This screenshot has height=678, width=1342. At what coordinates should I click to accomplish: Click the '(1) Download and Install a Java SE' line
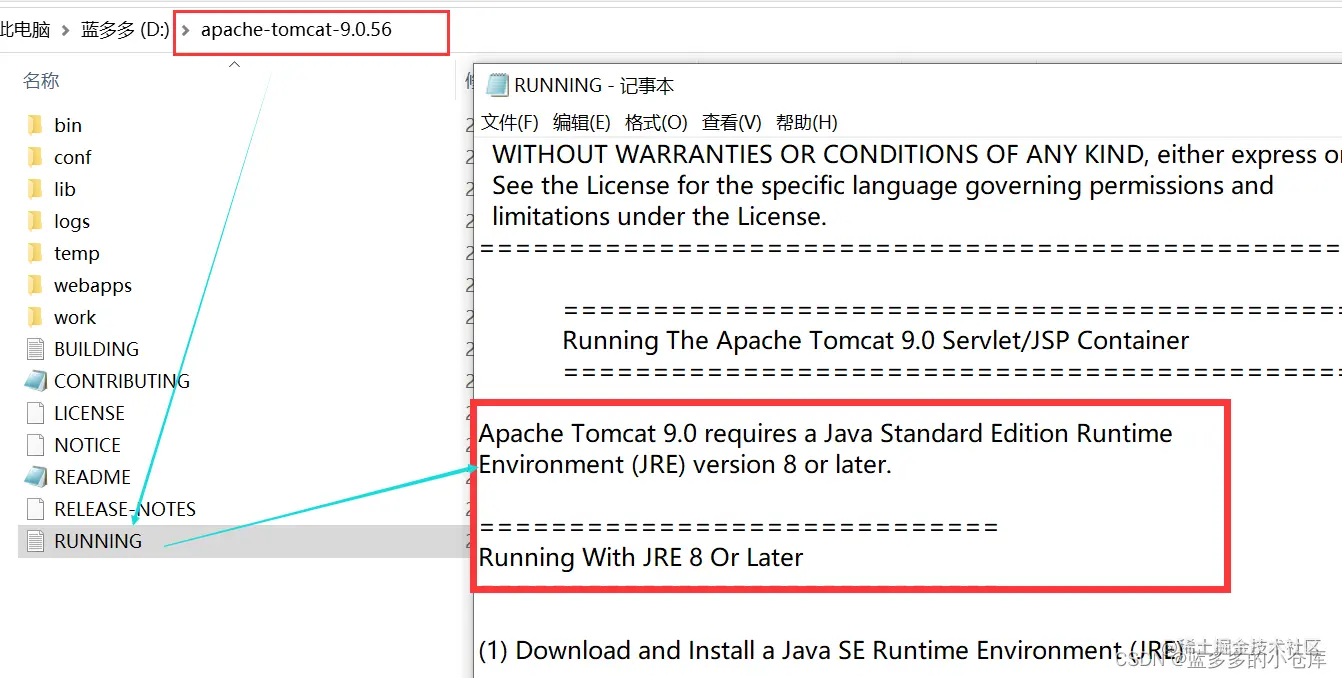(x=831, y=650)
